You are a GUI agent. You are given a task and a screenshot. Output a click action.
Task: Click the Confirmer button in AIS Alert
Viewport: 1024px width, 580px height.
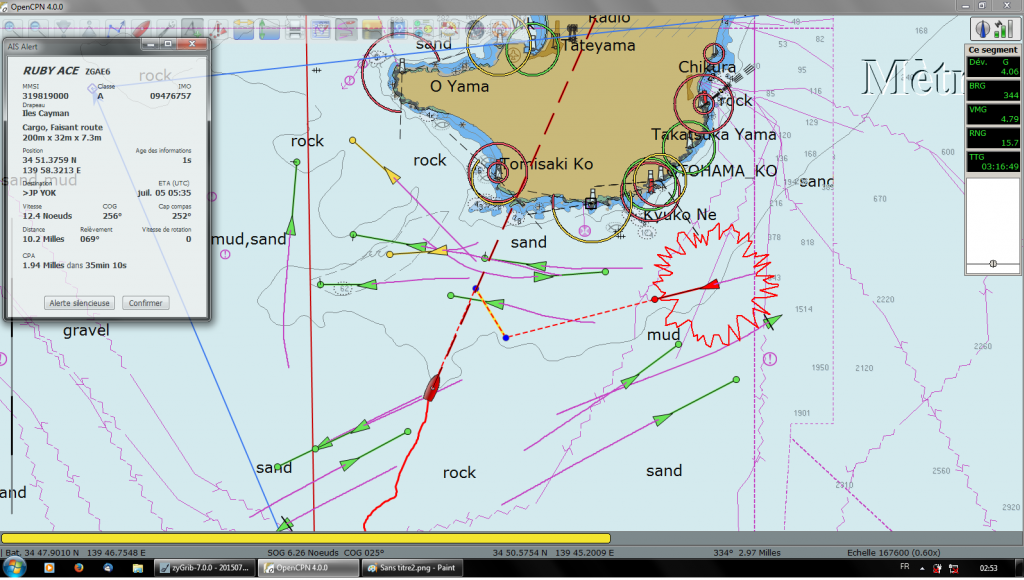pyautogui.click(x=145, y=303)
